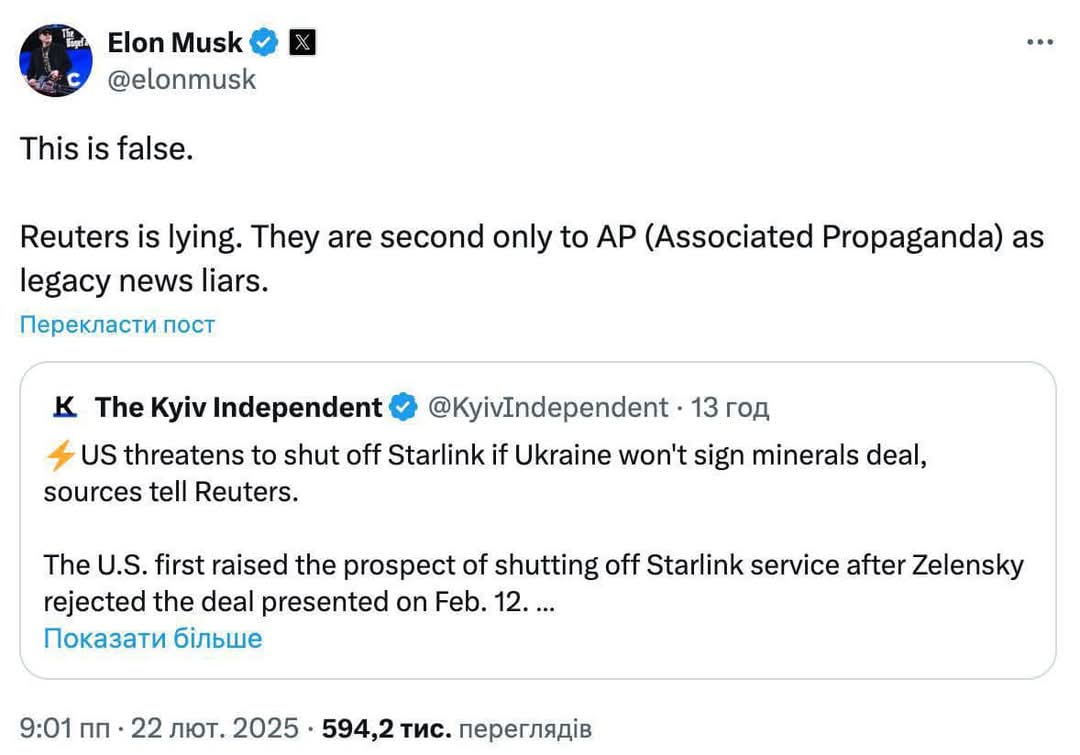Click the X affiliation badge icon
1080x755 pixels.
tap(303, 42)
